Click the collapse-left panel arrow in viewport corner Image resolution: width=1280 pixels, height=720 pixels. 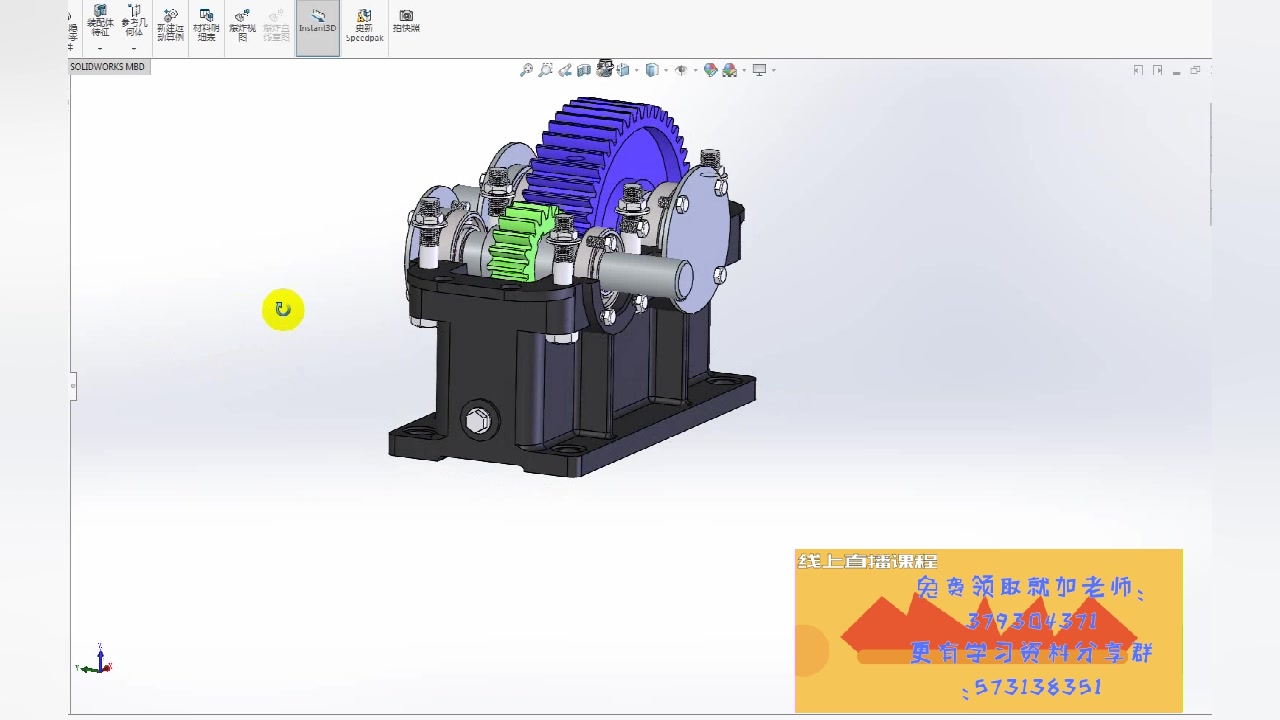1138,70
